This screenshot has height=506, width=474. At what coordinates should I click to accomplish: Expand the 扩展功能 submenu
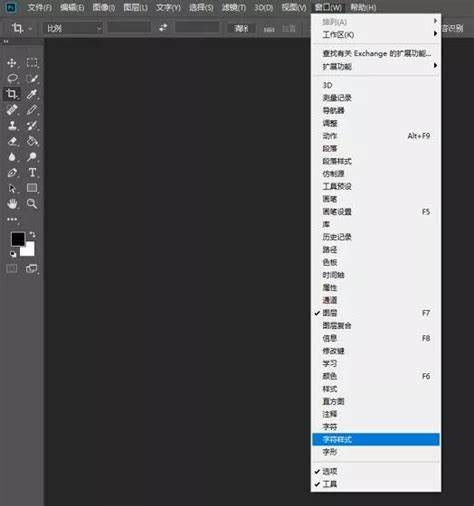click(375, 66)
